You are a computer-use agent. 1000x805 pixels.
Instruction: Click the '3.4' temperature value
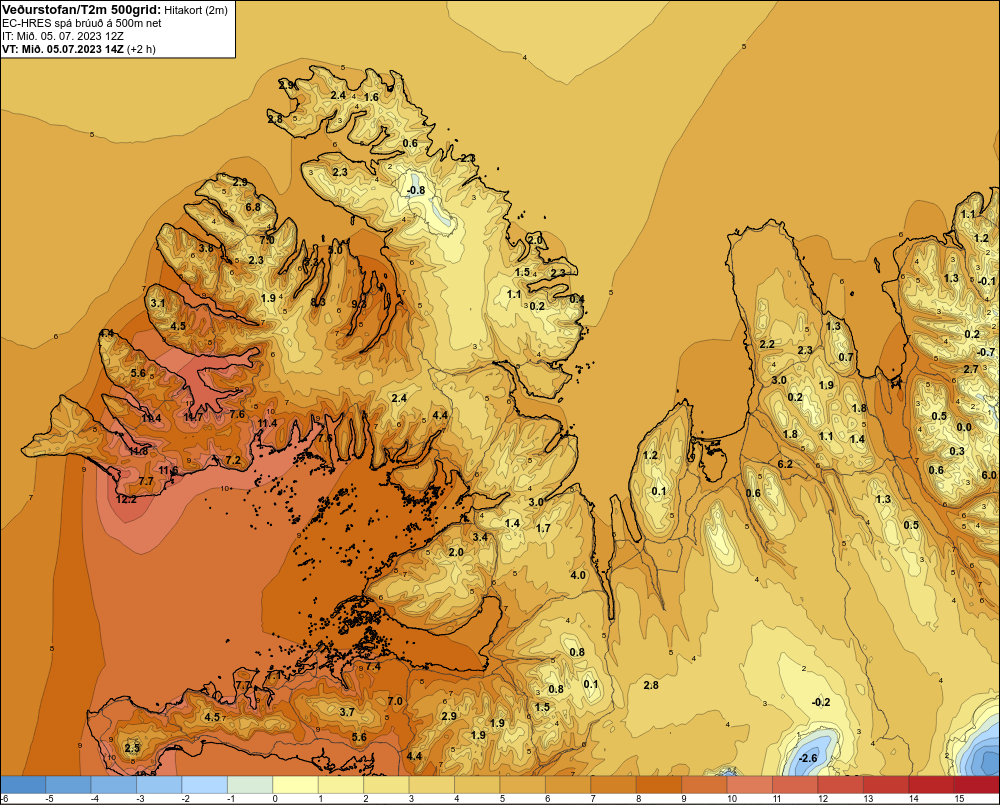click(x=480, y=537)
